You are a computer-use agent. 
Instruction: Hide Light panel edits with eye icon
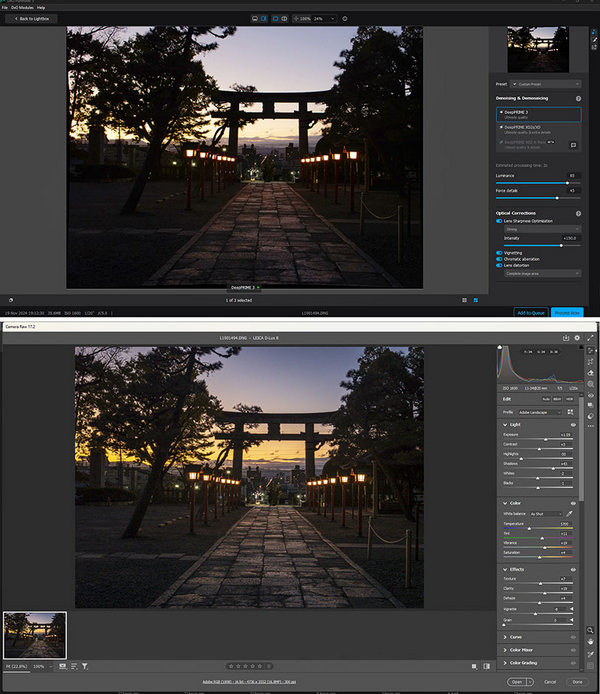click(573, 425)
